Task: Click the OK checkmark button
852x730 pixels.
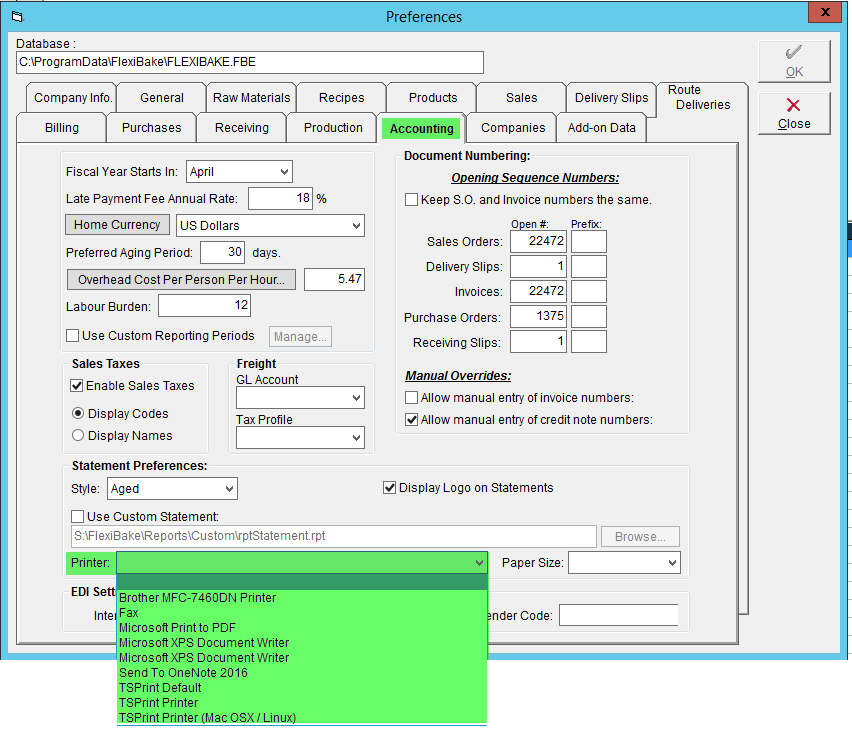Action: [x=794, y=61]
